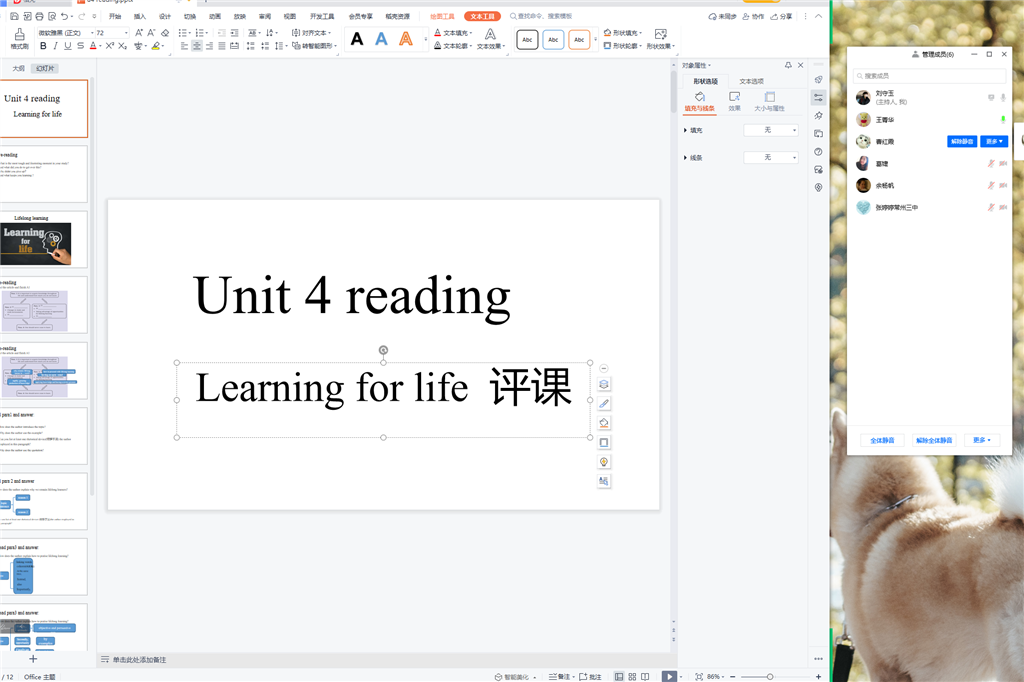This screenshot has width=1024, height=682.
Task: Apply the black text preset style A
Action: tap(357, 39)
